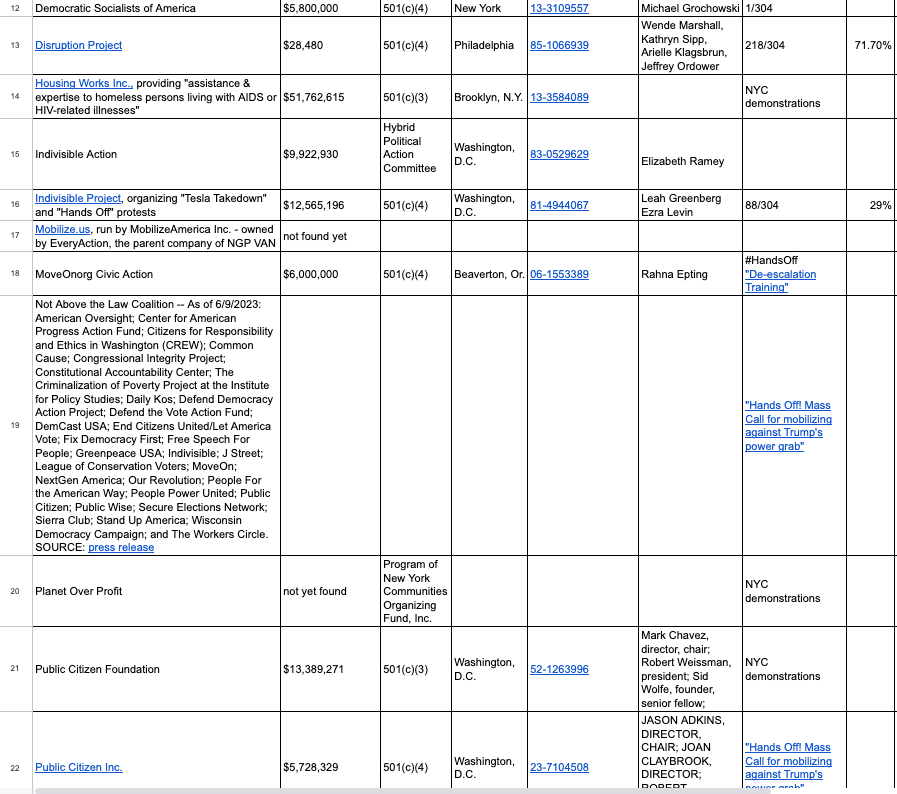The image size is (897, 794).
Task: Click EIN link 85-1066939
Action: click(x=559, y=45)
